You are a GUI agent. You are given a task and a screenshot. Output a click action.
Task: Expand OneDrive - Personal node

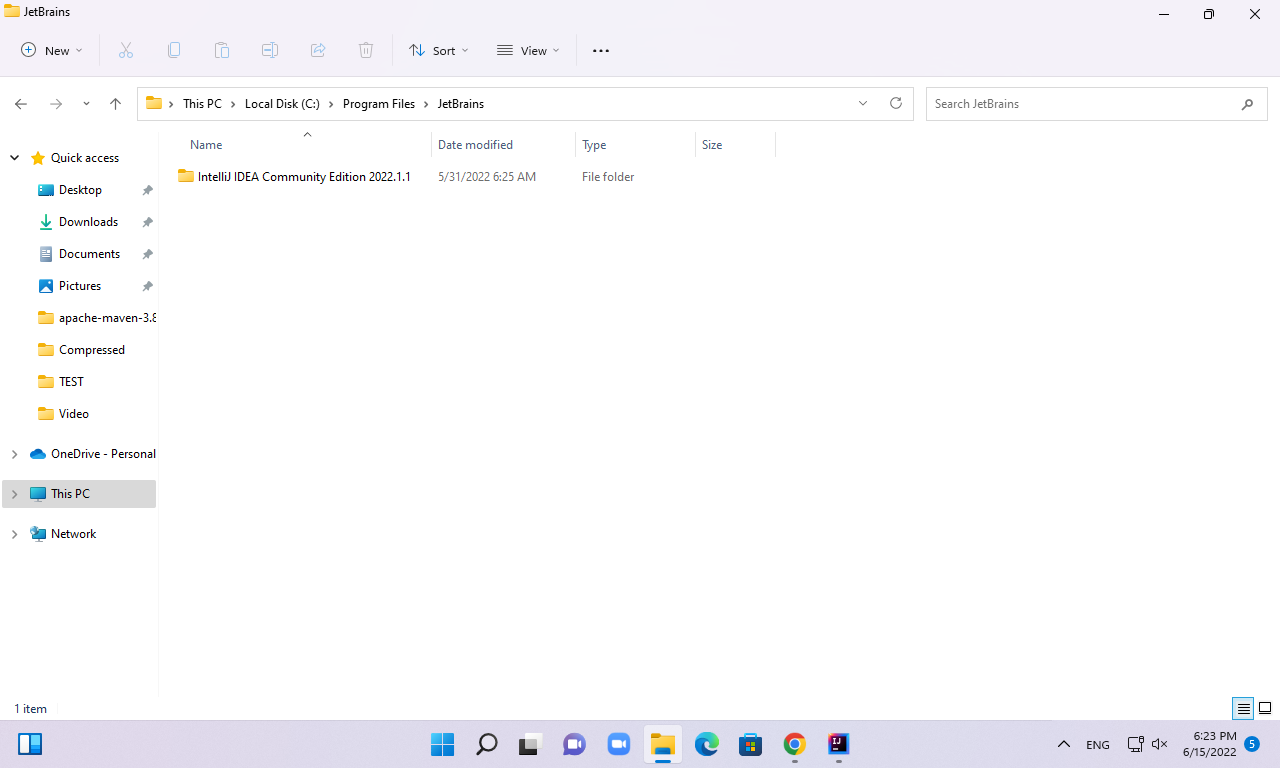click(14, 454)
